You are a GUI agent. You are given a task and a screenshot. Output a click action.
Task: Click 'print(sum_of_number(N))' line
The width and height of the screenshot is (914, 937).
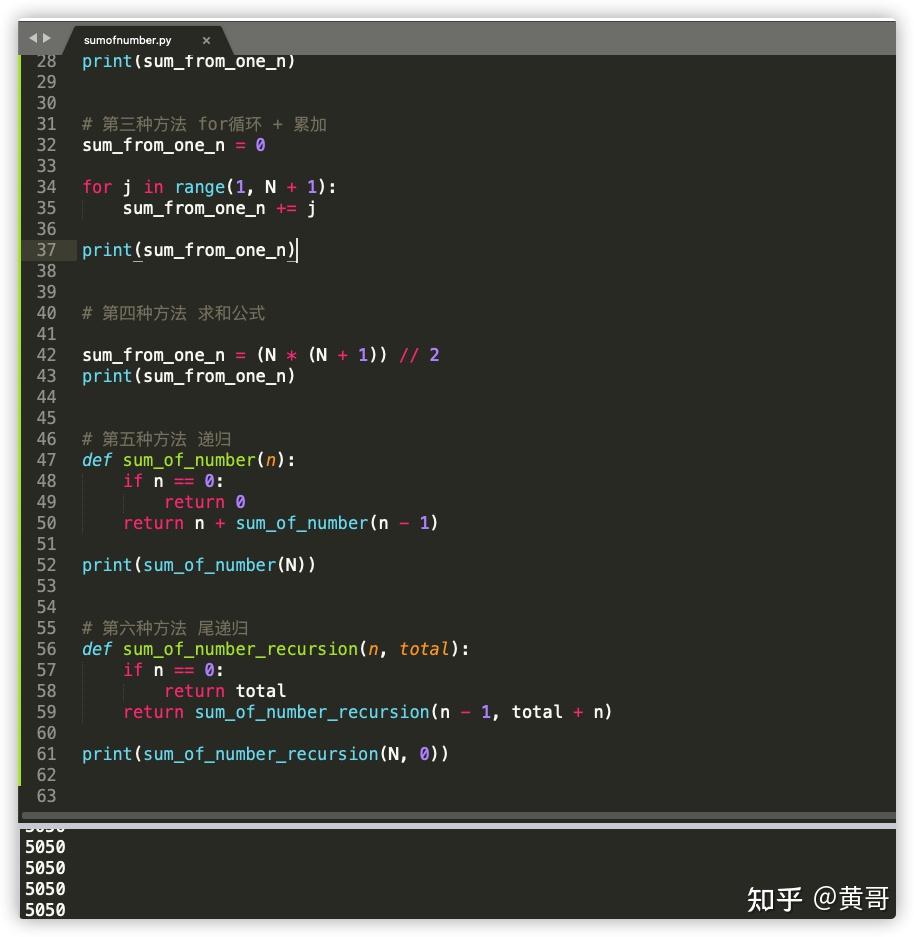pyautogui.click(x=198, y=565)
